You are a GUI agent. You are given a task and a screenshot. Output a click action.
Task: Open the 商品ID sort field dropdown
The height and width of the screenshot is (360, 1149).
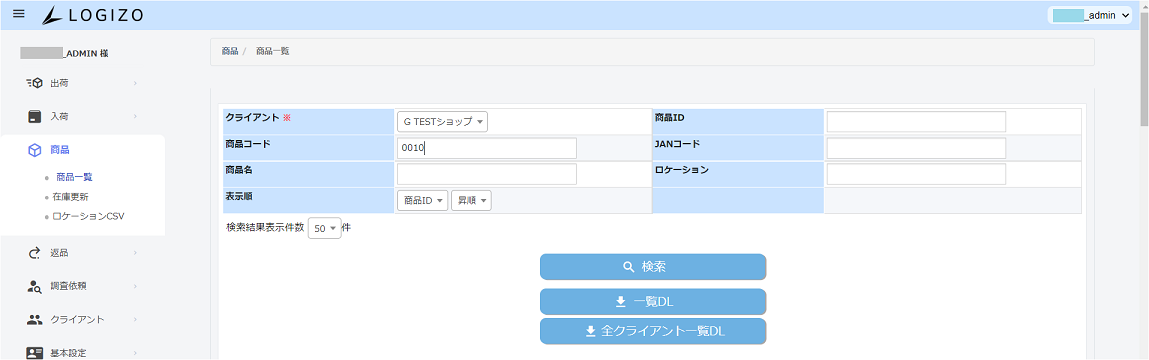(422, 201)
